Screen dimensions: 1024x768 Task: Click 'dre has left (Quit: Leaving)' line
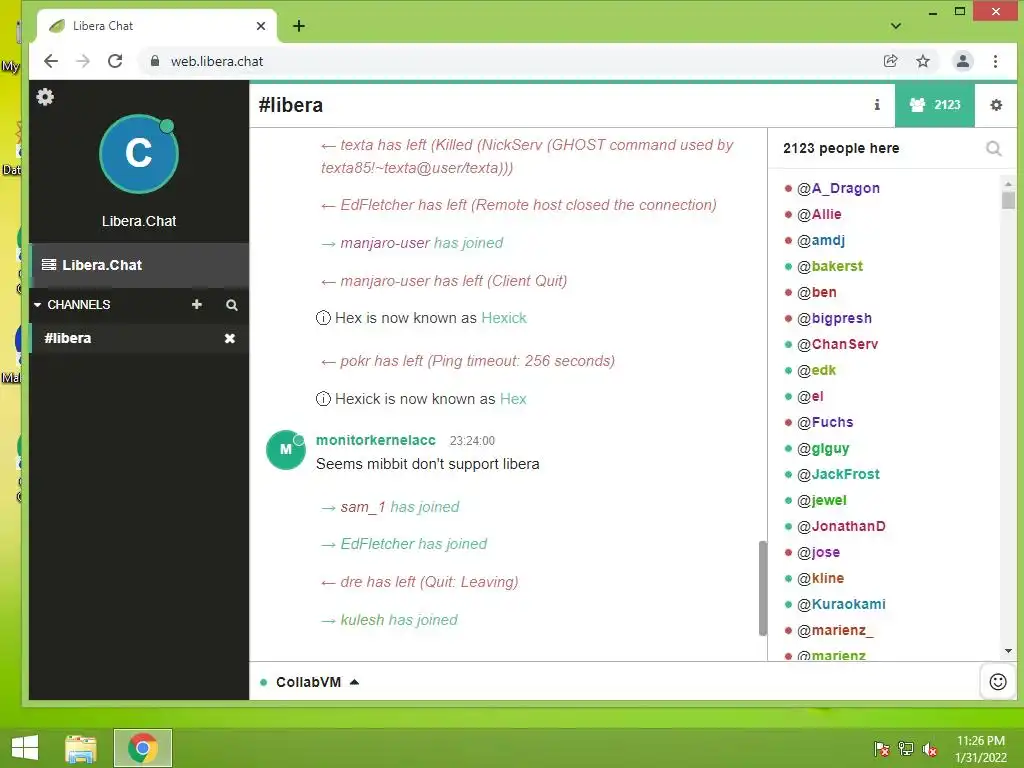pos(420,582)
